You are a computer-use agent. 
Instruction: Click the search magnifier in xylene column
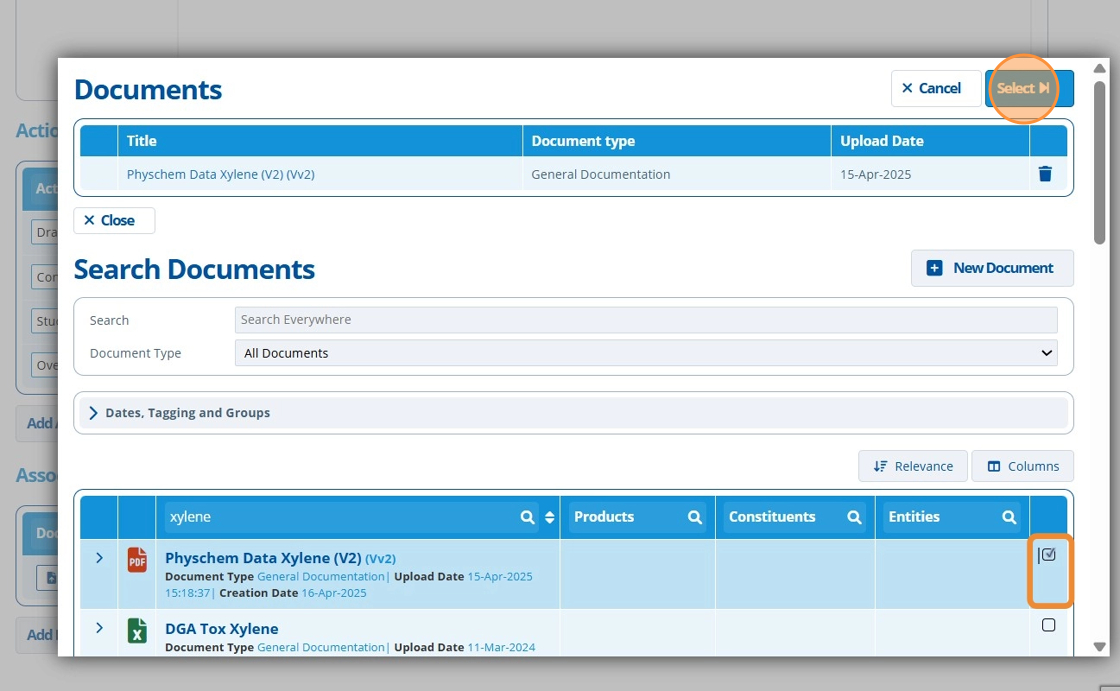coord(527,517)
